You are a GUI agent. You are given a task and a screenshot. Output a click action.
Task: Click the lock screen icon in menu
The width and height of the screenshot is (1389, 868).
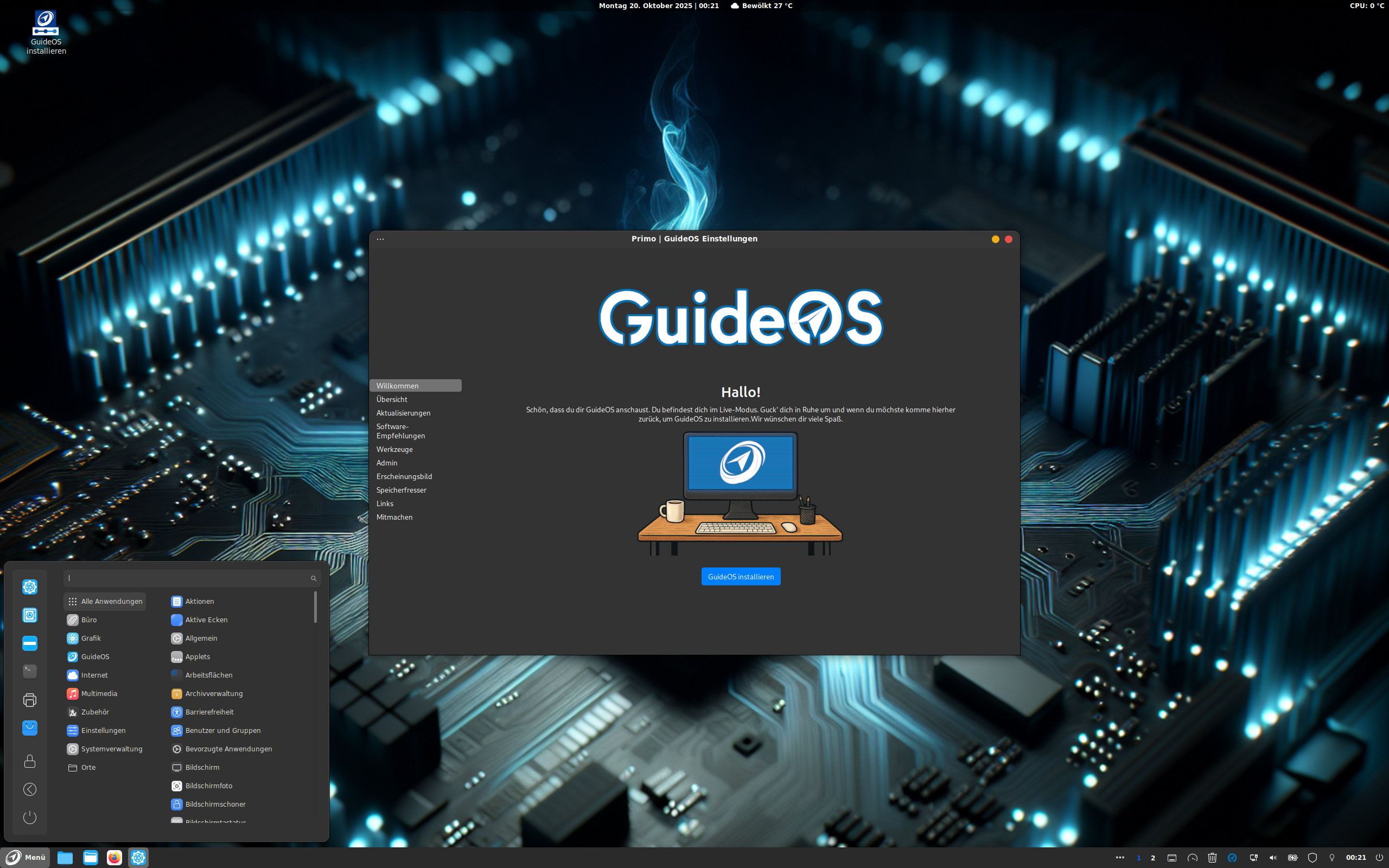coord(30,761)
